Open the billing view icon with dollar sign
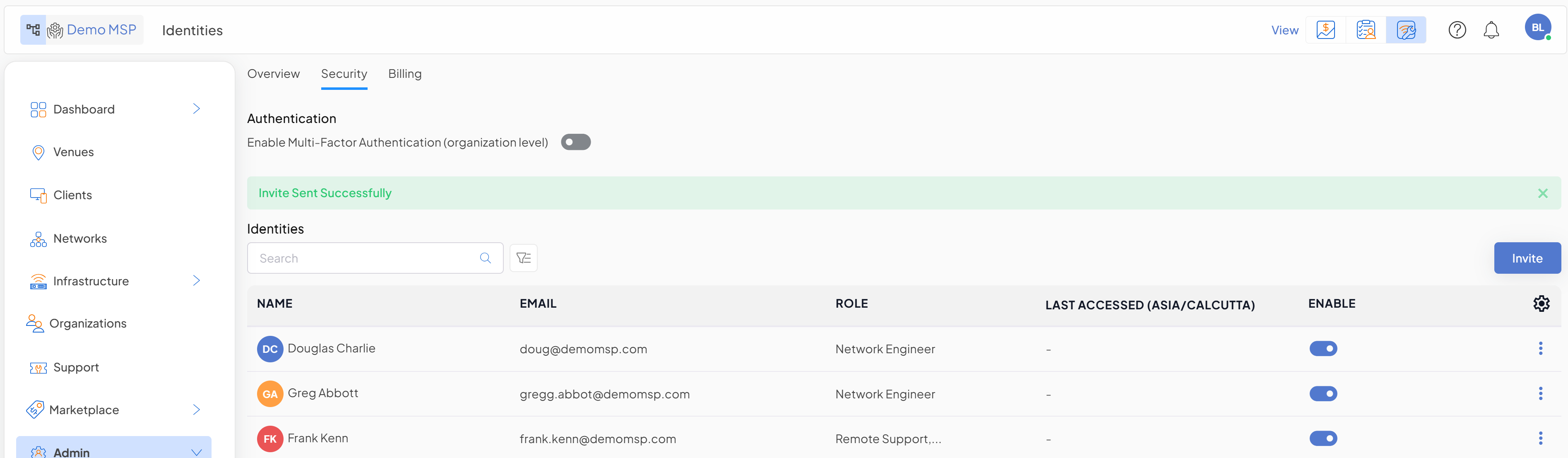 click(1325, 30)
